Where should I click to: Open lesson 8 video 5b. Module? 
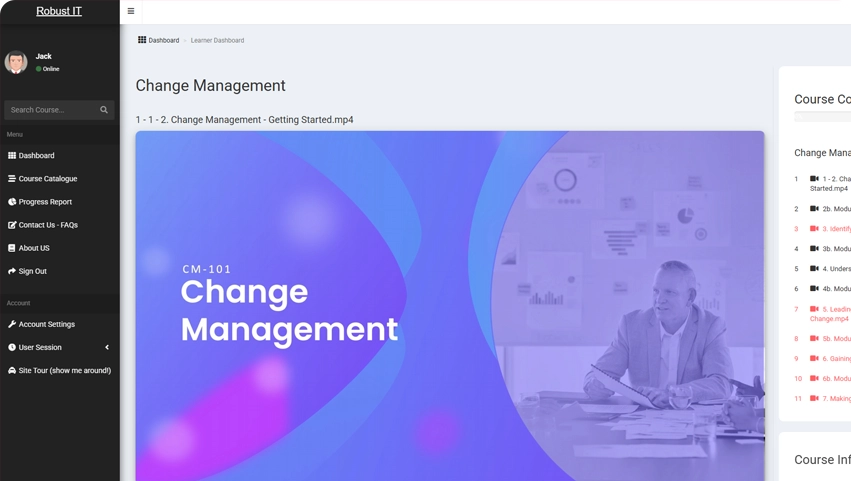(x=836, y=339)
